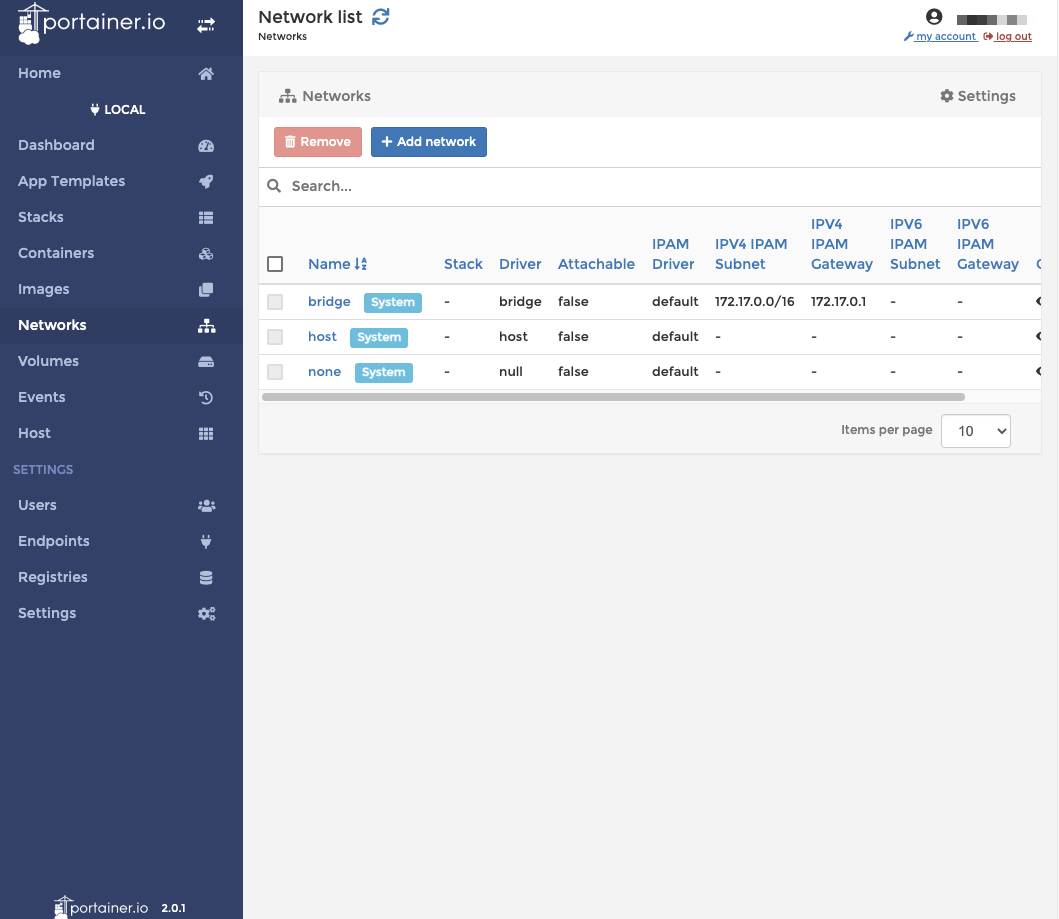This screenshot has height=919, width=1059.
Task: Select the Containers icon in the sidebar
Action: pos(206,253)
